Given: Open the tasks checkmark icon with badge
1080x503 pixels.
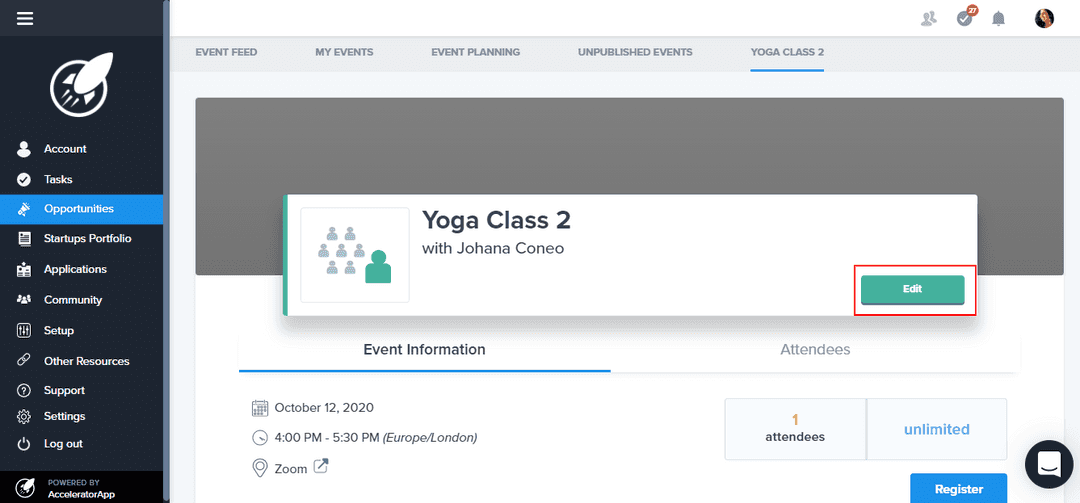Looking at the screenshot, I should pyautogui.click(x=965, y=18).
